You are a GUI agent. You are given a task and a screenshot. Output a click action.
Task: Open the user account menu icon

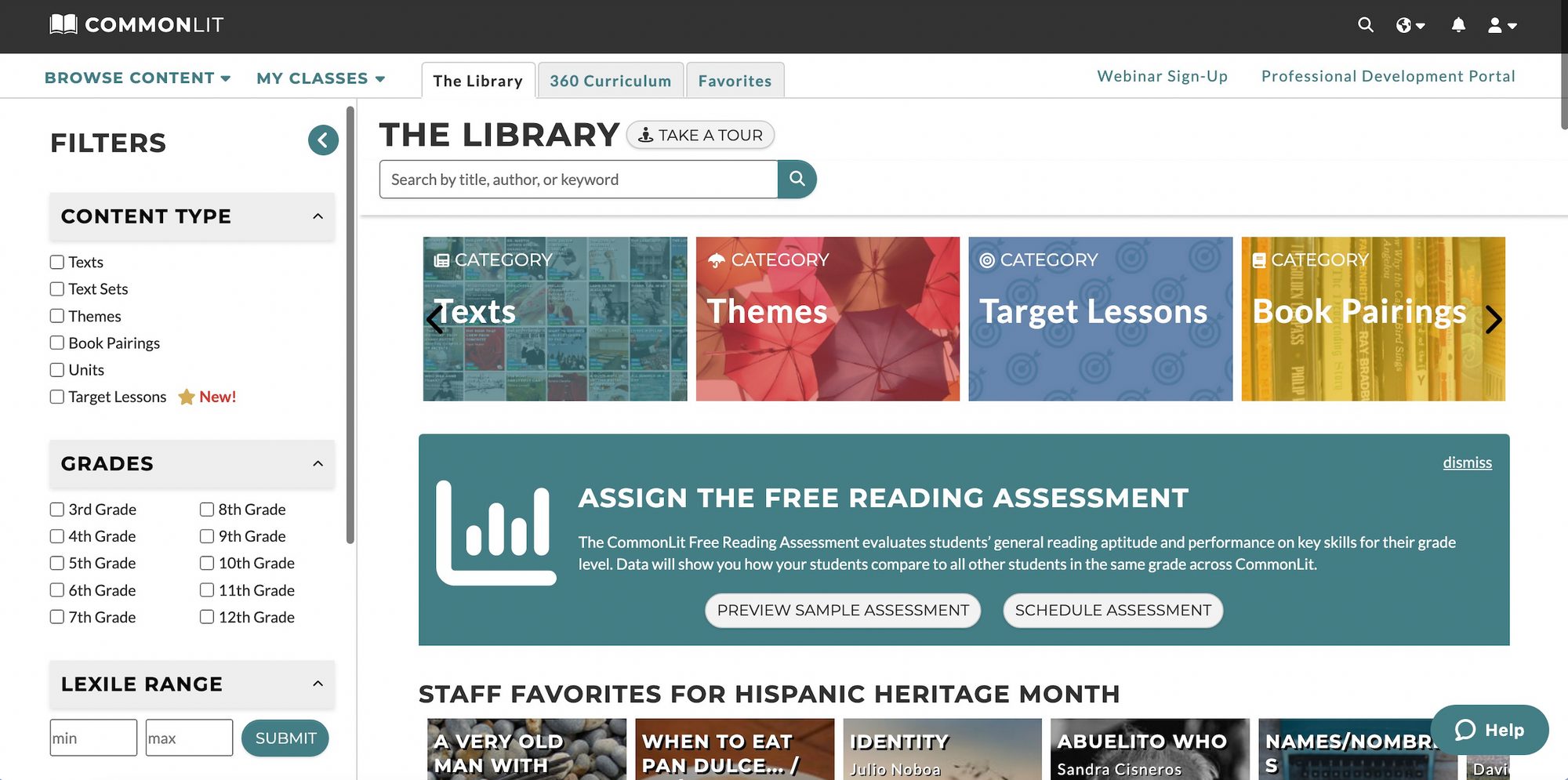click(1502, 25)
